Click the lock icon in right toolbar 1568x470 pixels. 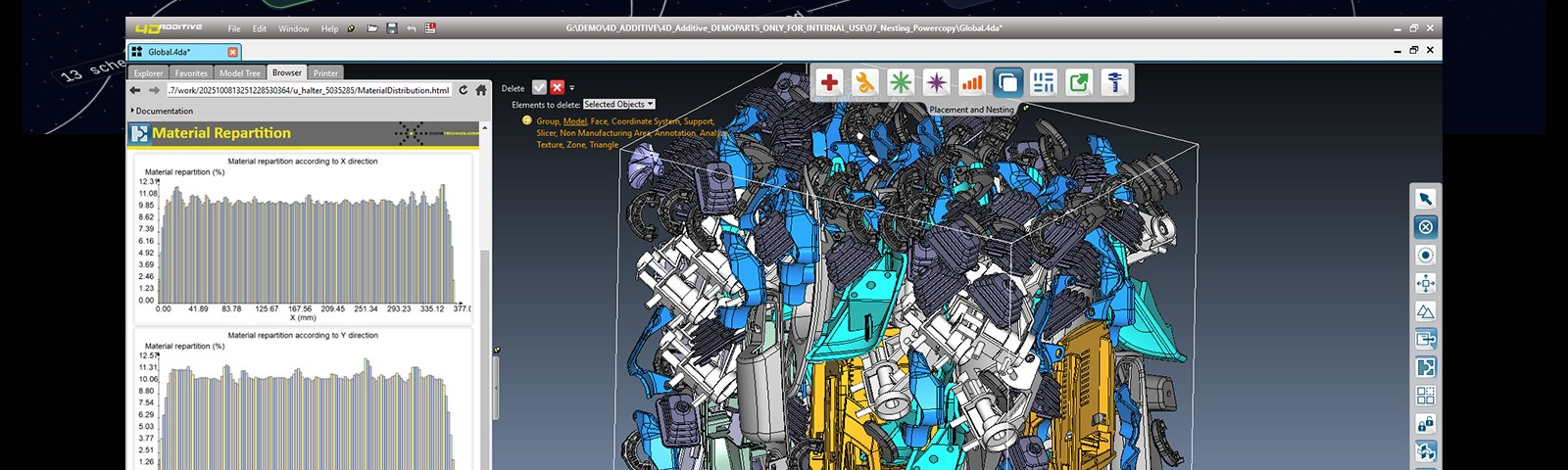pyautogui.click(x=1425, y=424)
